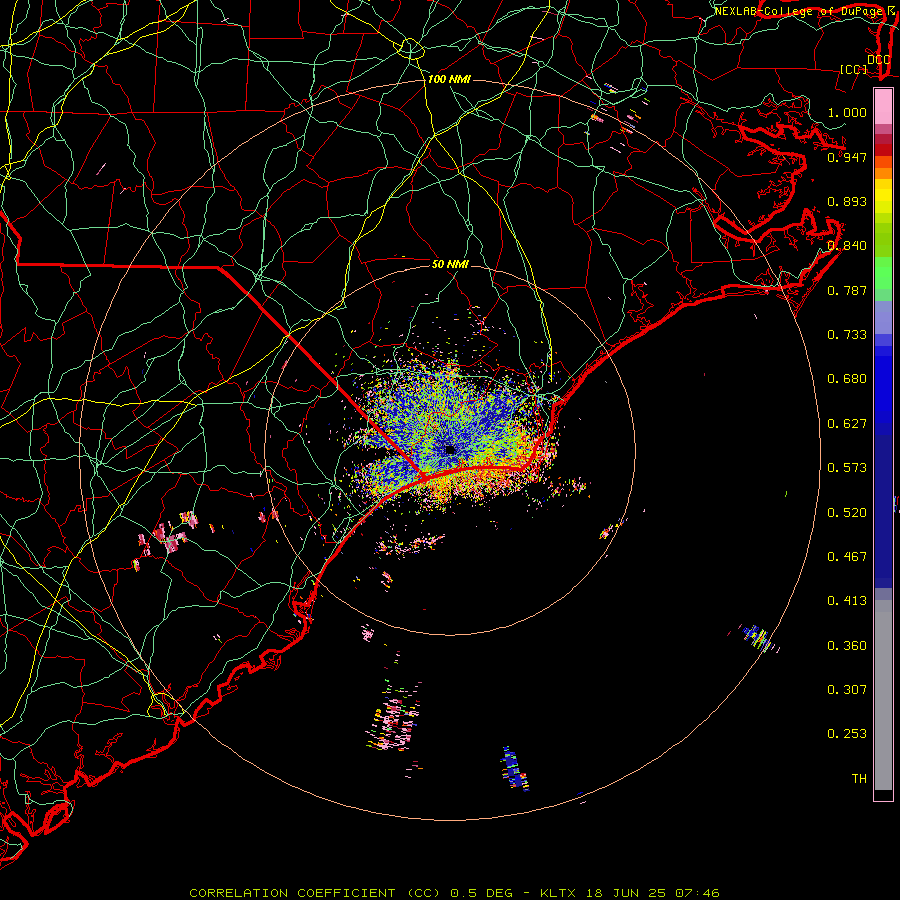Click the CORRELATION COEFFICIENT (CC) caption text
The height and width of the screenshot is (900, 900).
pos(315,893)
